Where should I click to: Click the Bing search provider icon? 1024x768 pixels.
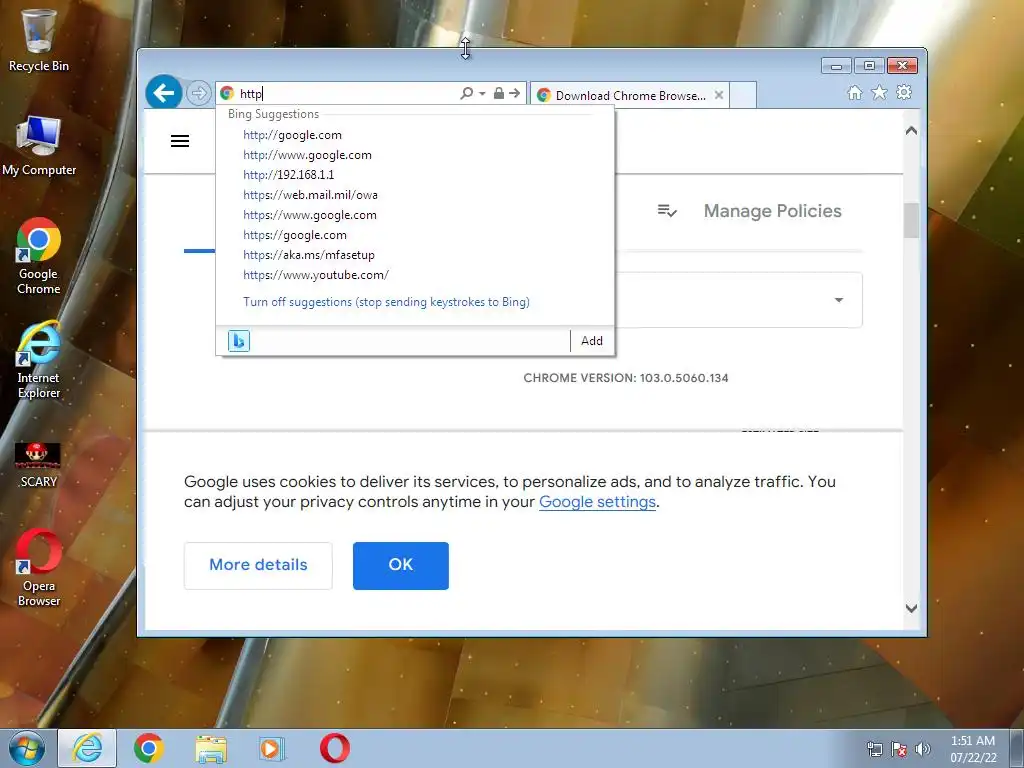coord(238,341)
